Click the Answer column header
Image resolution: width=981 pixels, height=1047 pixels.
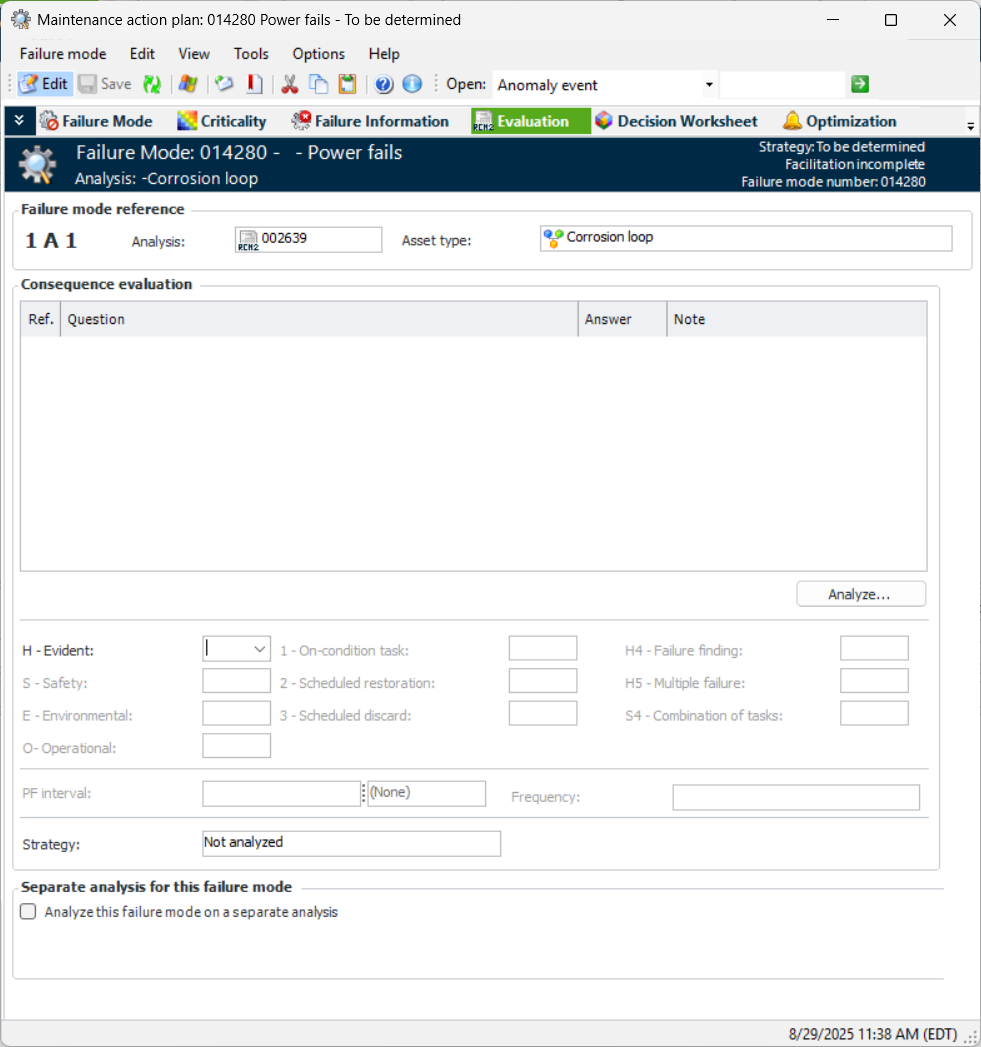[622, 319]
